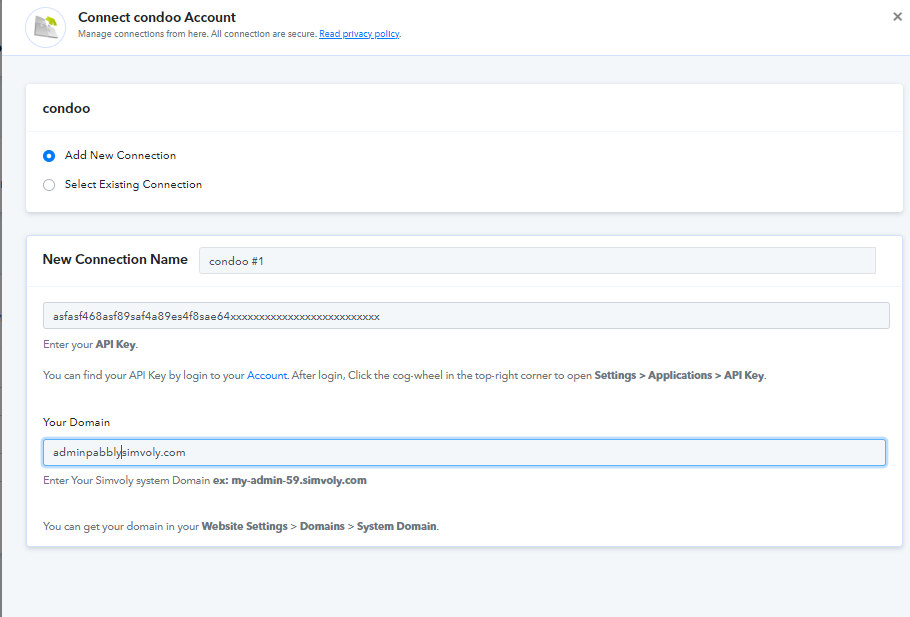Image resolution: width=910 pixels, height=617 pixels.
Task: Open the Read privacy policy link
Action: click(x=359, y=34)
